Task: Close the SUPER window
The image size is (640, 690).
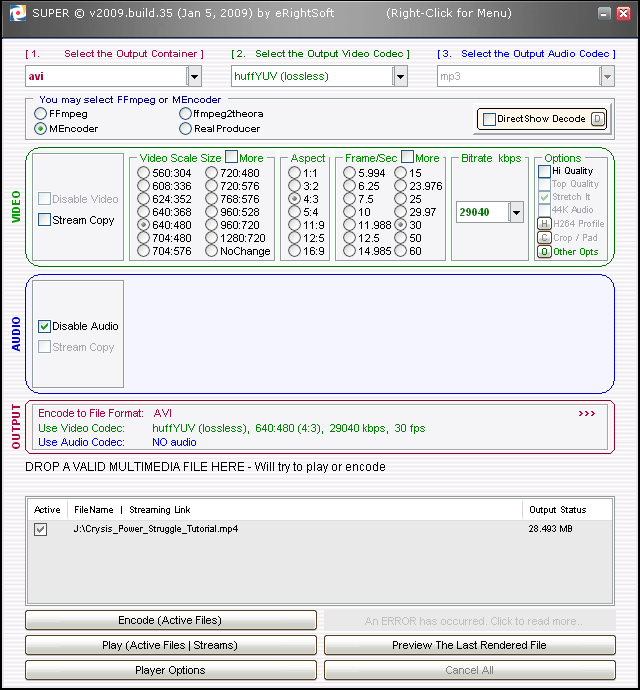Action: pyautogui.click(x=625, y=13)
